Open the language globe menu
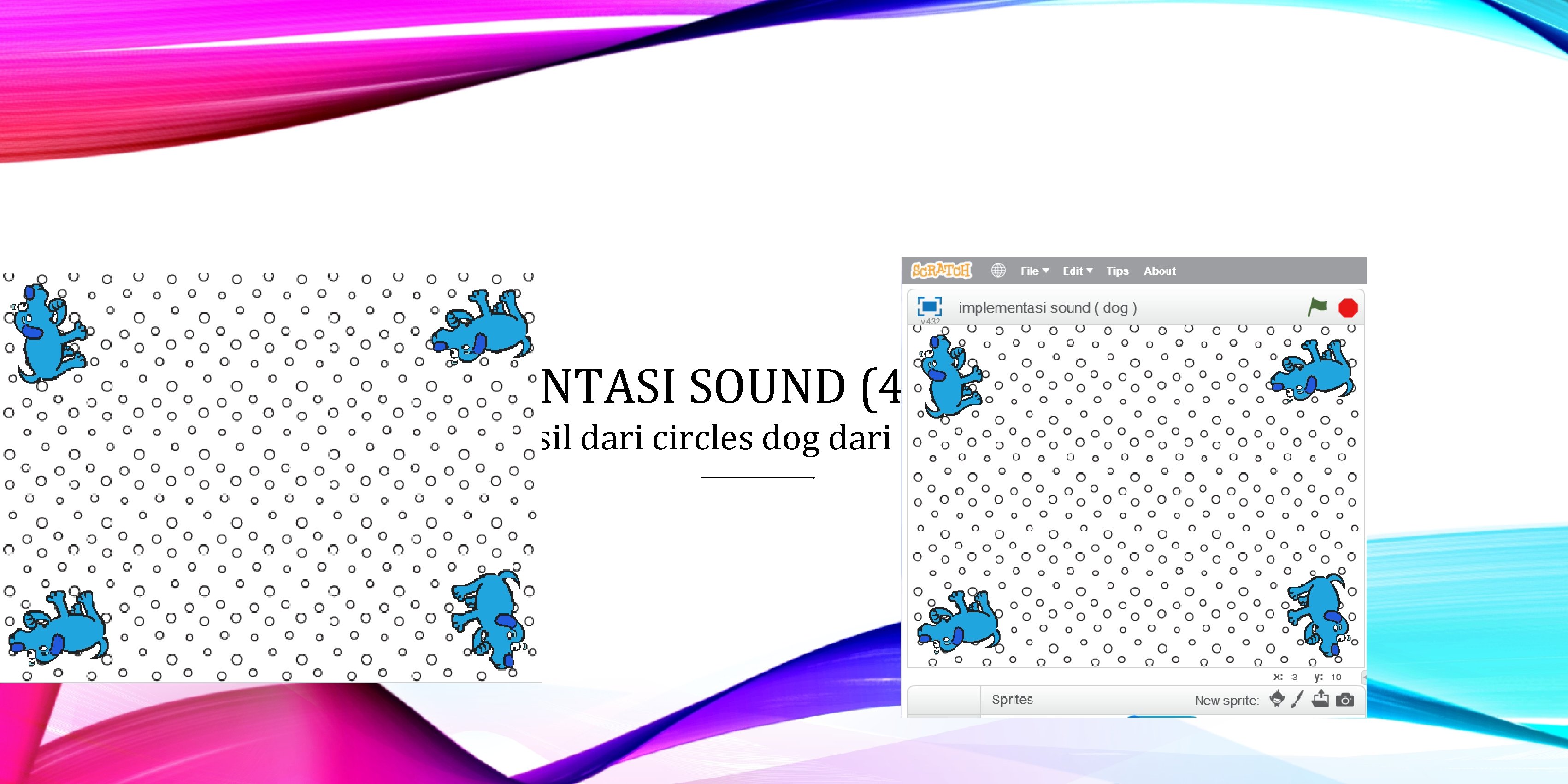 click(x=998, y=270)
